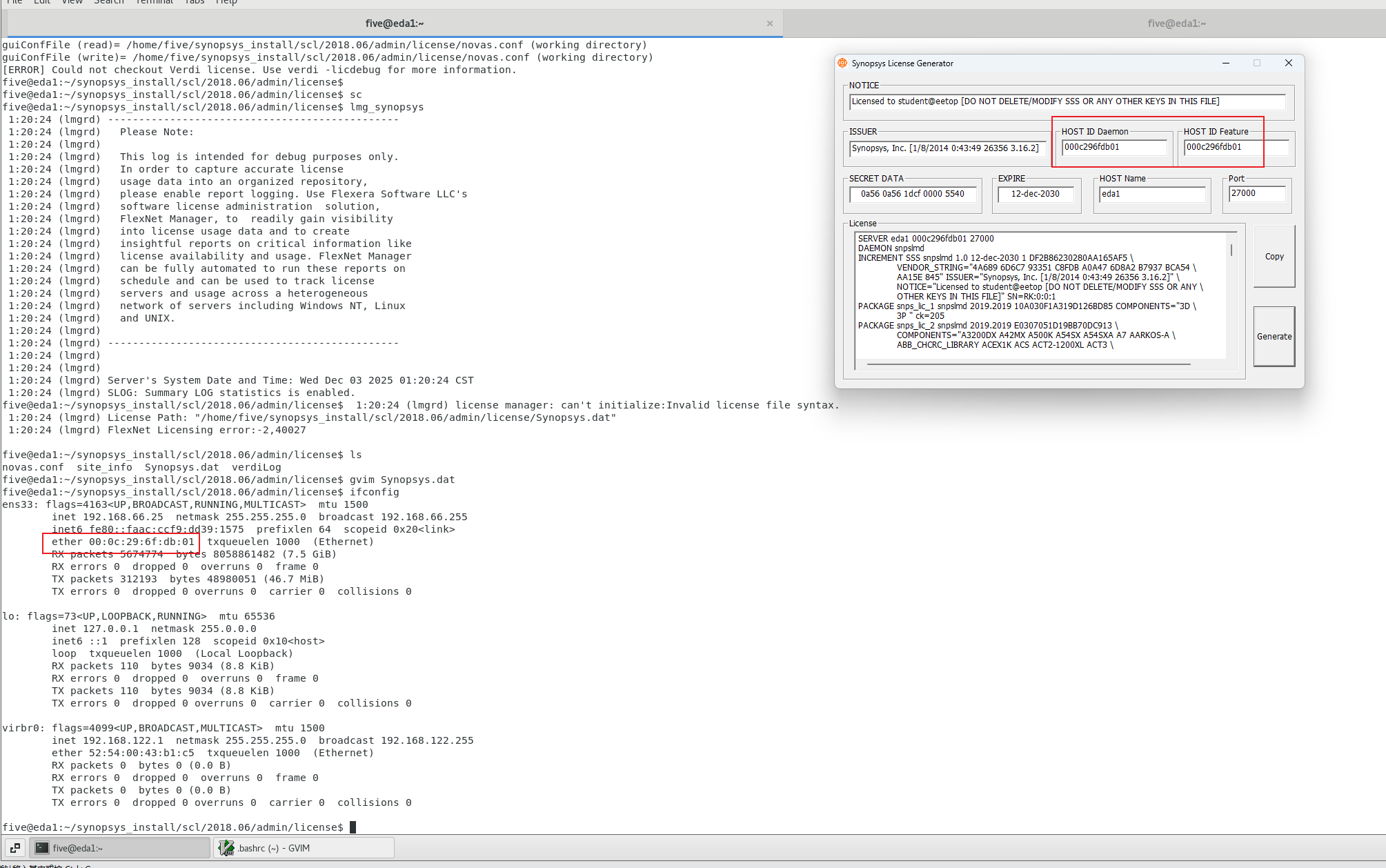Click the 'FlexNet Licensing error:-2,40027' line
1386x868 pixels.
(157, 430)
